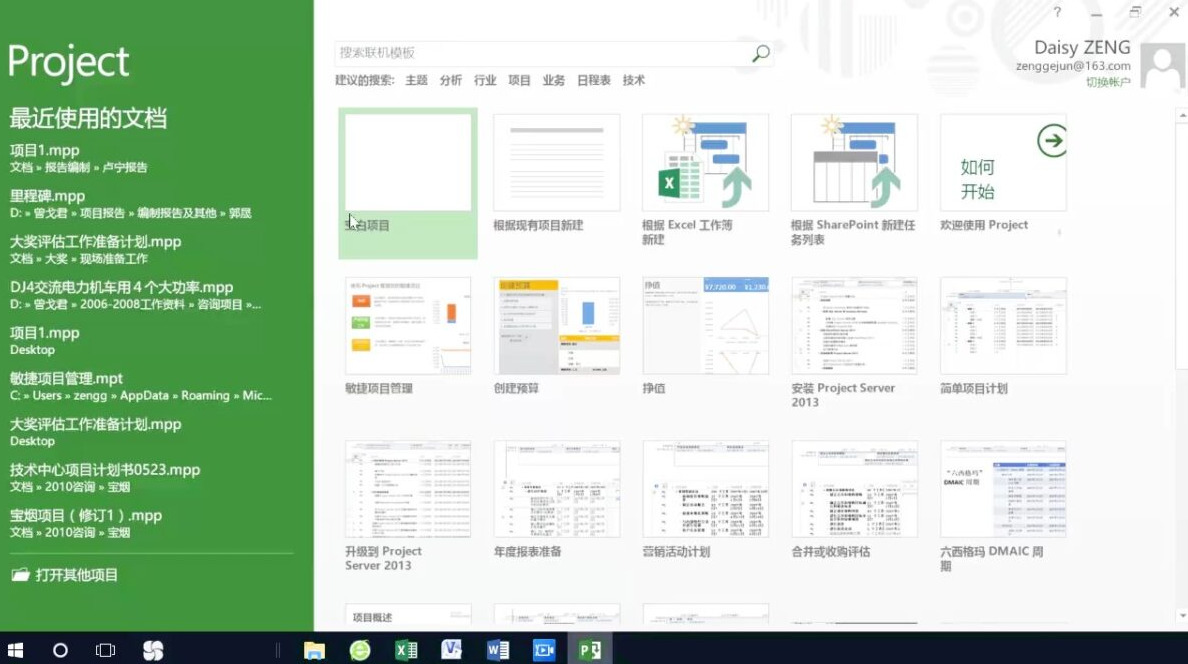Choose the 创建预算 template
Screen dimensions: 1188x664
(557, 337)
